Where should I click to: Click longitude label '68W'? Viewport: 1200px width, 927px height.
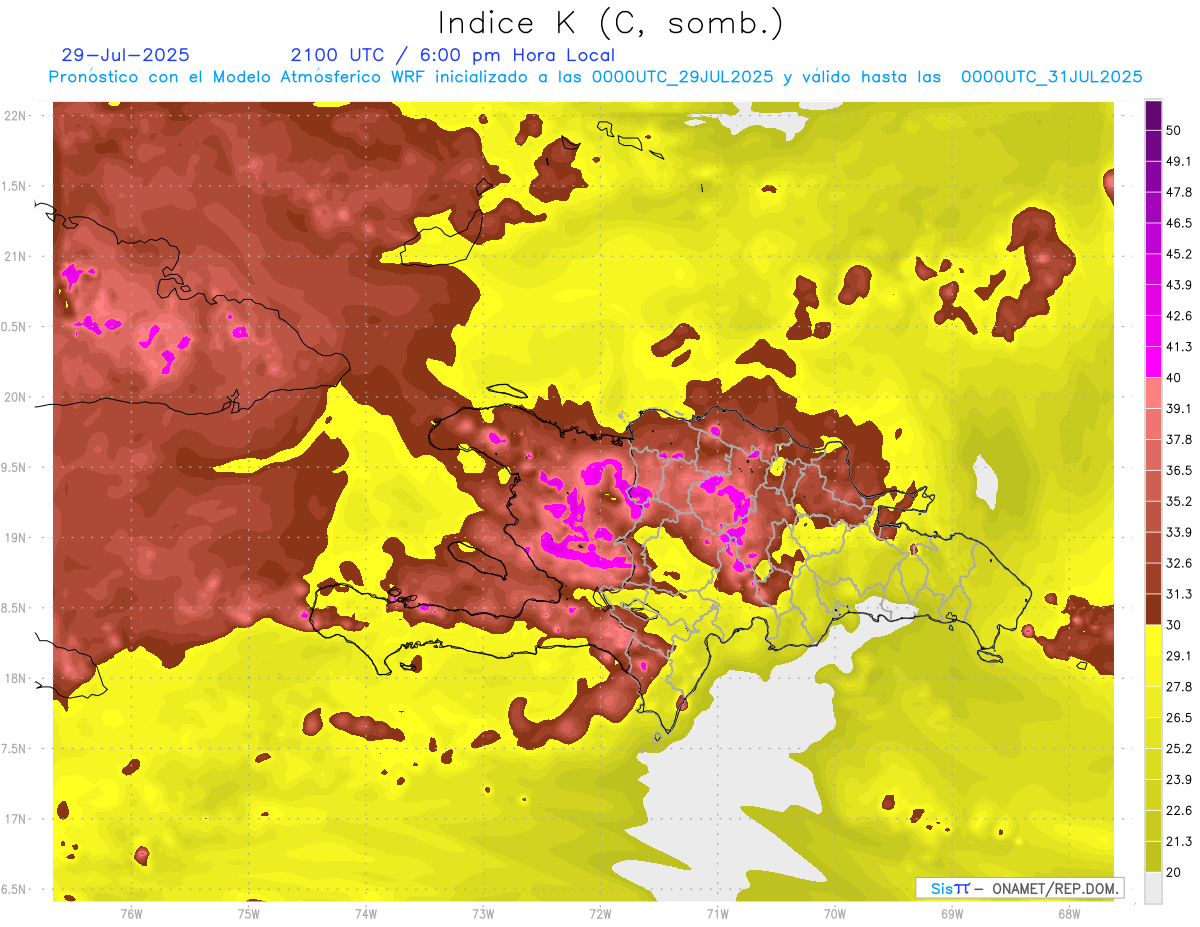(1068, 914)
